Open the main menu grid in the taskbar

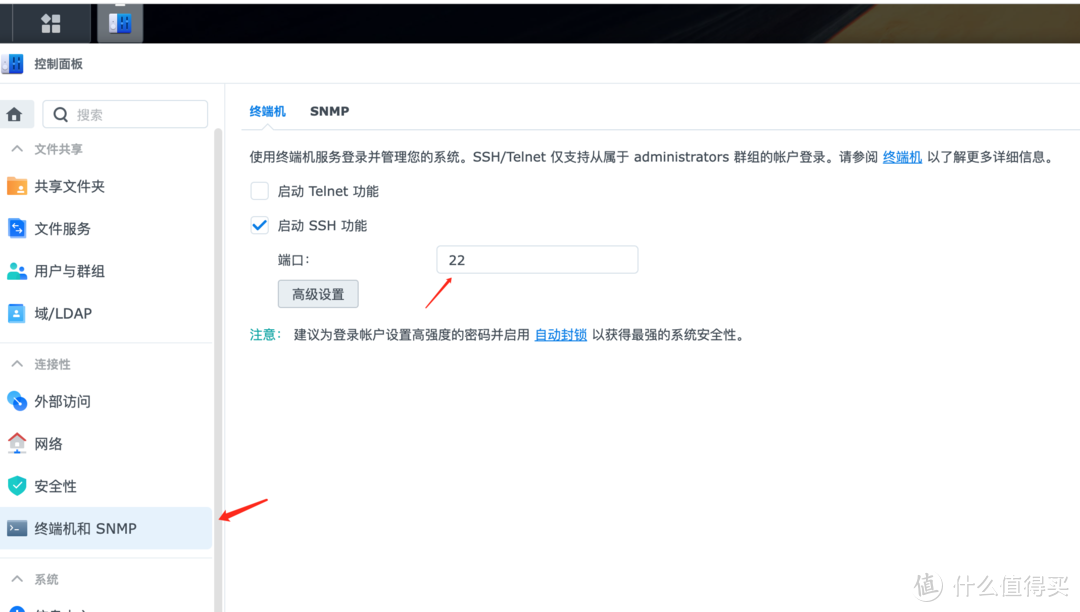(49, 22)
